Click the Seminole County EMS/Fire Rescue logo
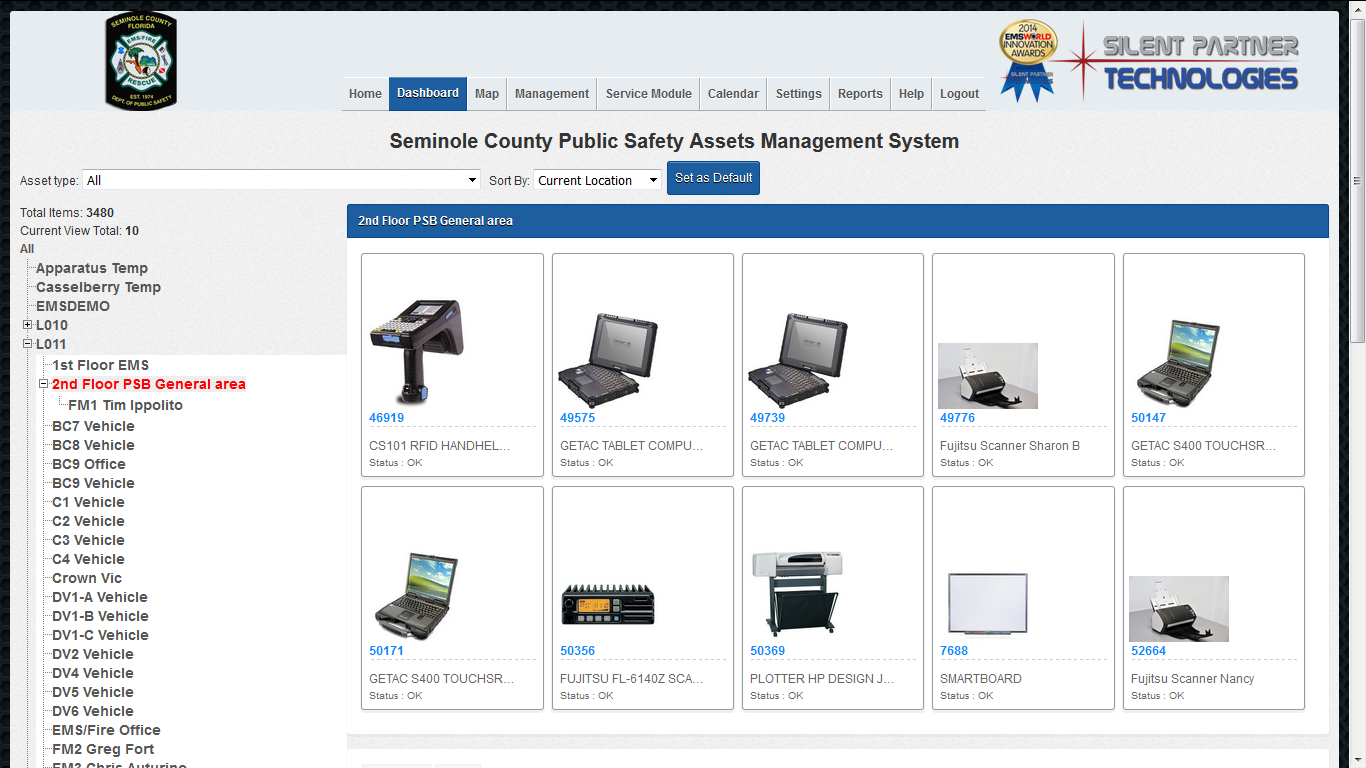 (140, 60)
